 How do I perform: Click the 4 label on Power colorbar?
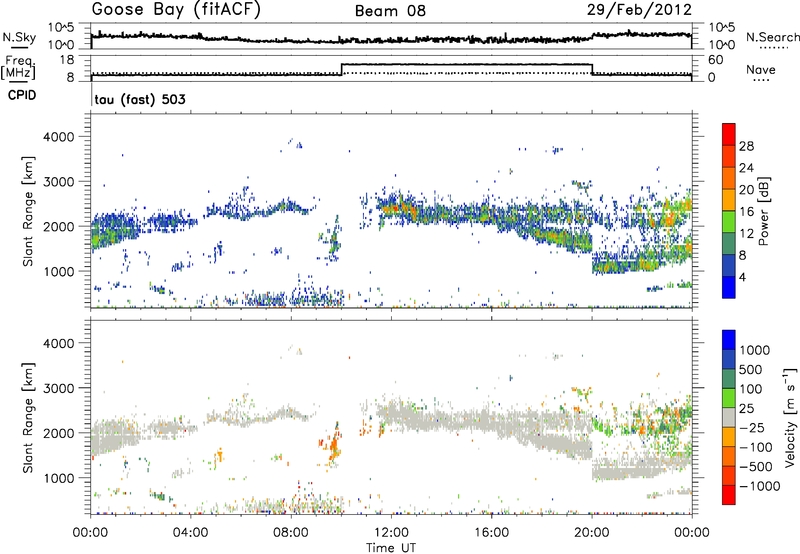(x=743, y=277)
